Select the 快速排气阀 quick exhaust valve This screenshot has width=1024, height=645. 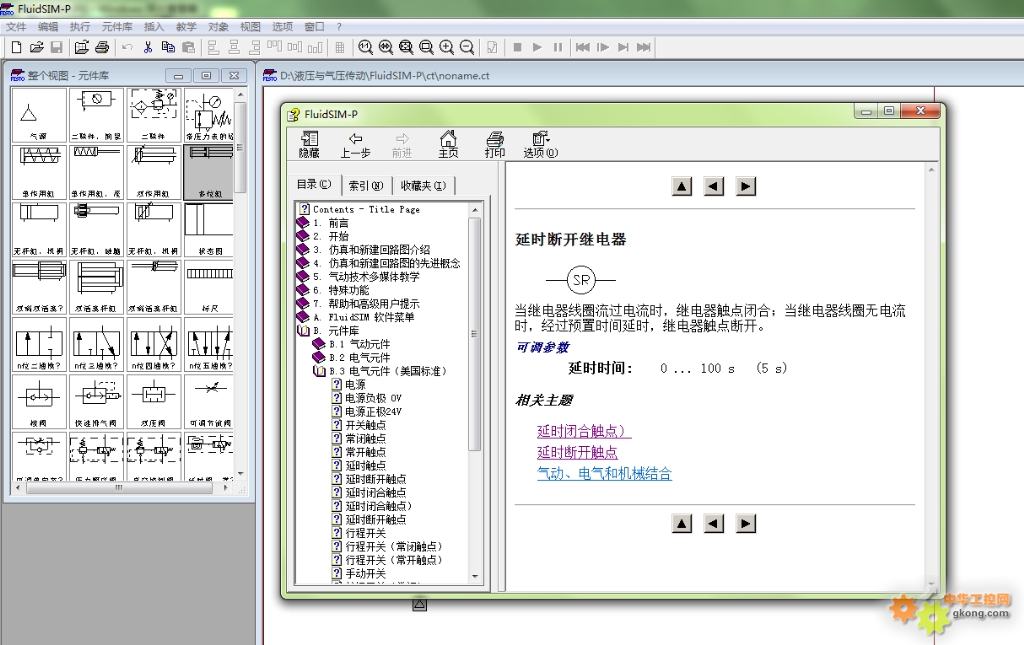point(97,402)
